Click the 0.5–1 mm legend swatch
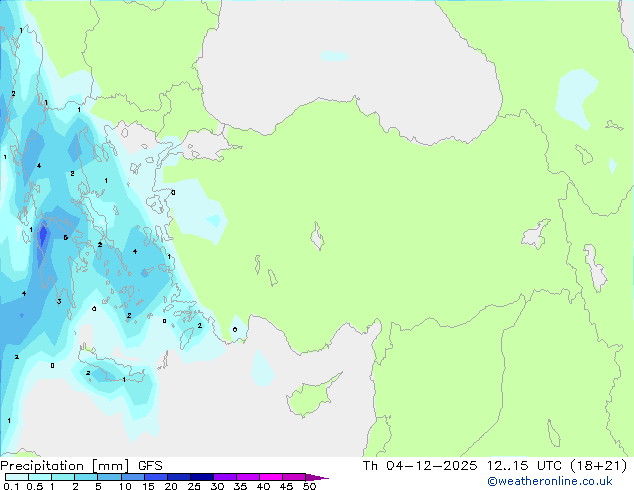Screen dimensions: 634x490 (40, 477)
